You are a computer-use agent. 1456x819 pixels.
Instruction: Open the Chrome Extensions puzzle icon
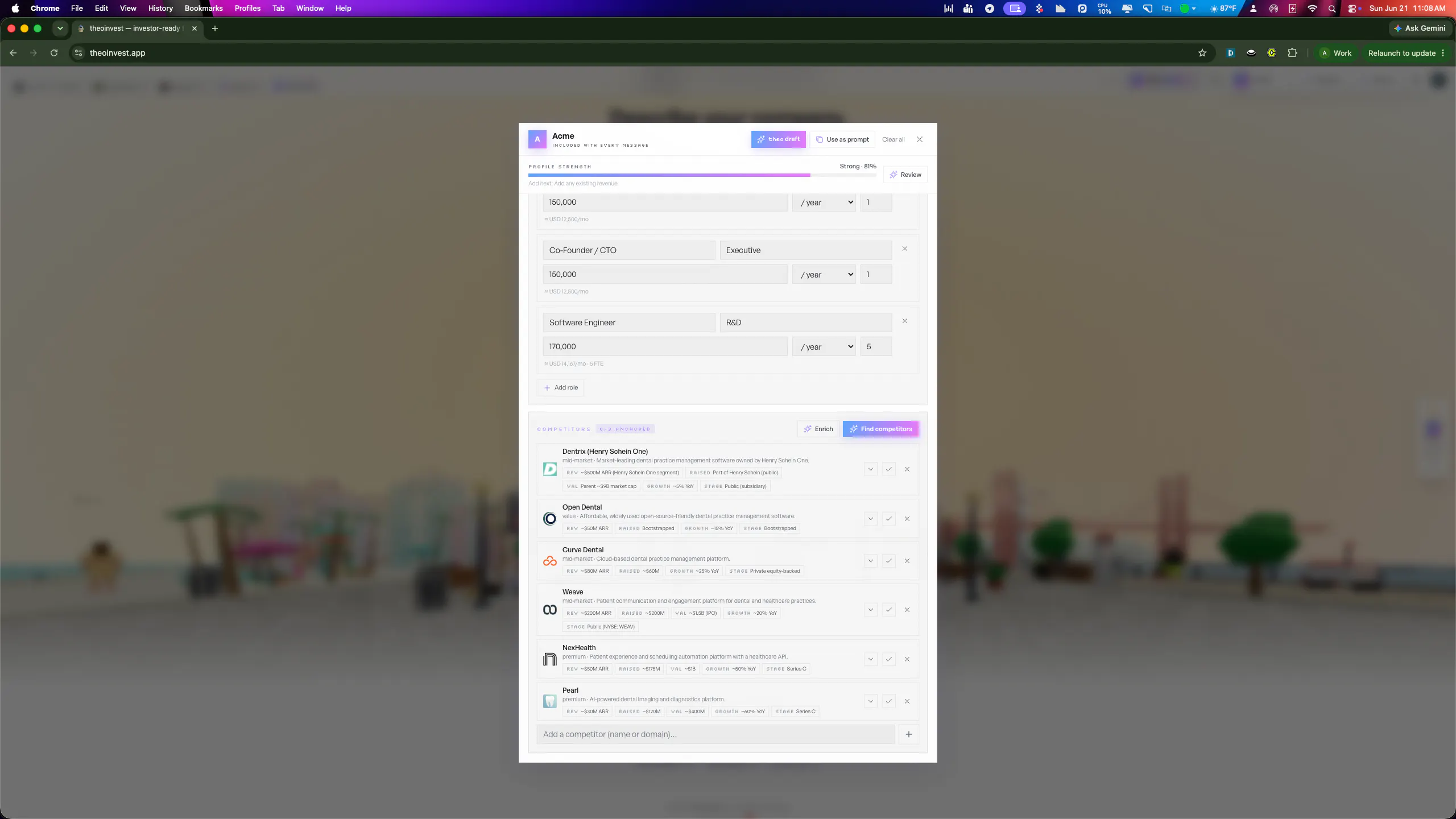(1293, 53)
